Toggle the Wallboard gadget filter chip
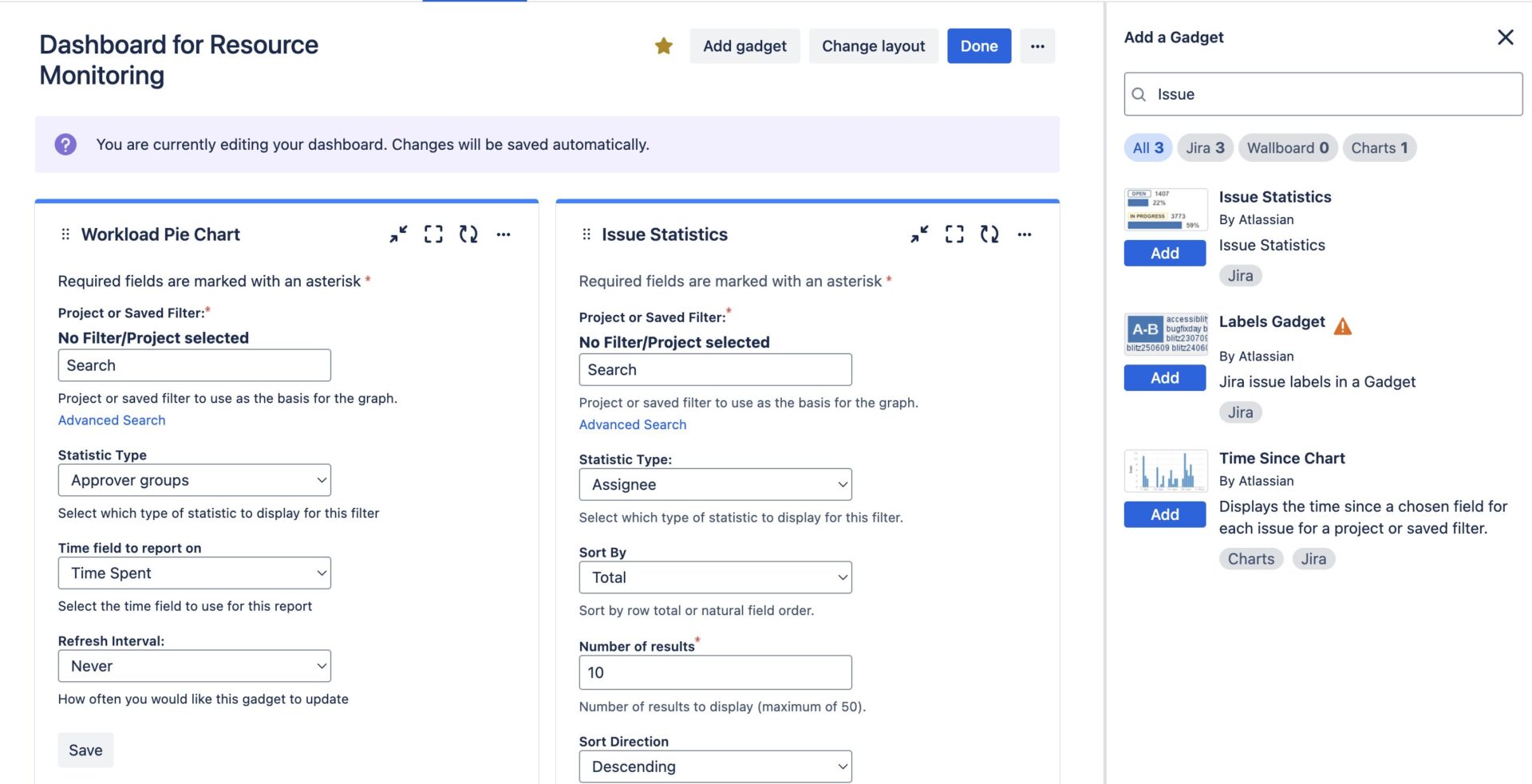The image size is (1532, 784). pyautogui.click(x=1288, y=148)
